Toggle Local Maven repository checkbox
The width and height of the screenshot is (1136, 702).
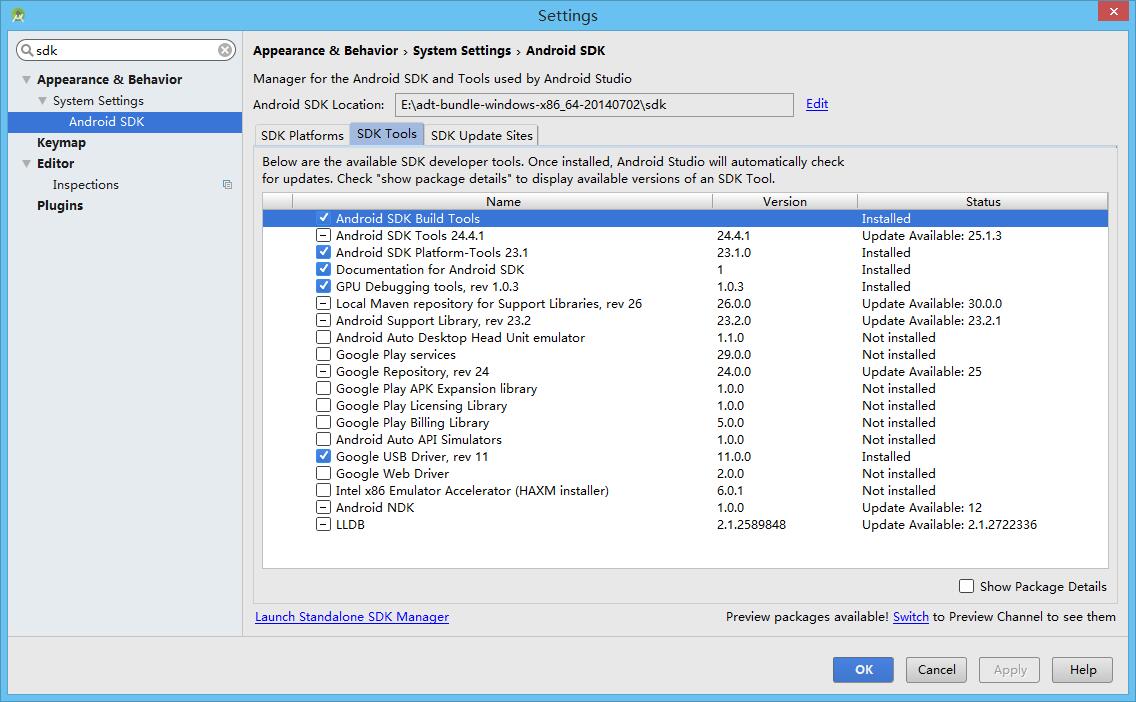[323, 304]
